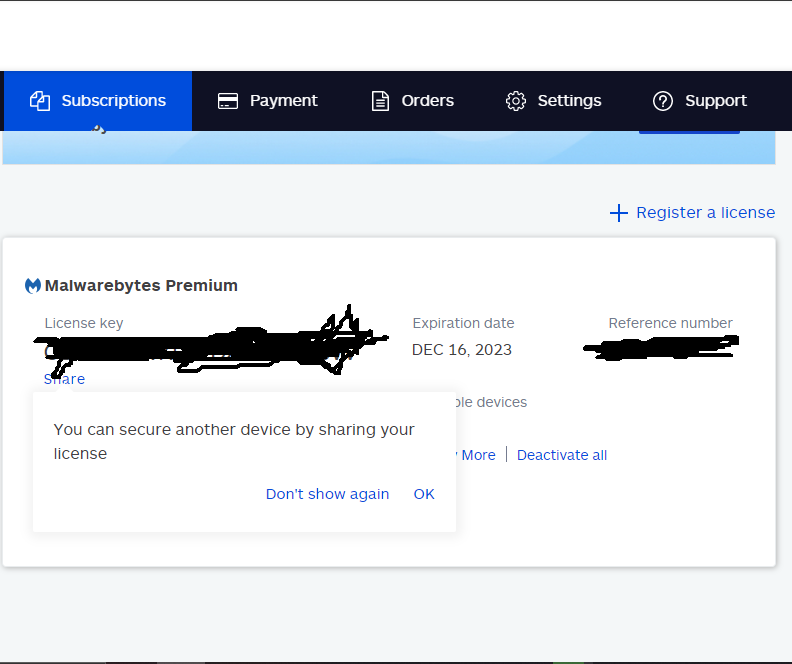Click the License key label

[84, 323]
